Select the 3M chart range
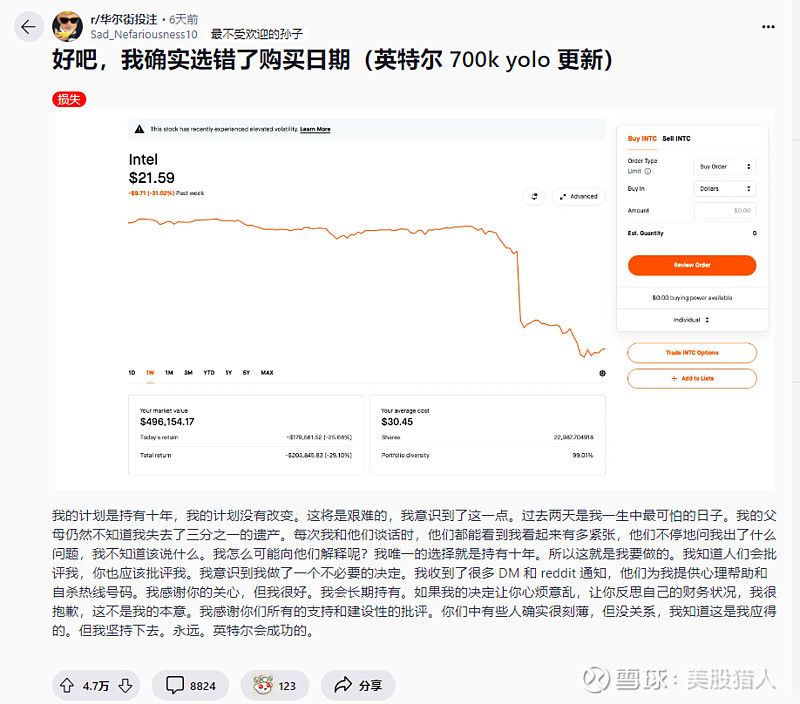 pos(188,373)
